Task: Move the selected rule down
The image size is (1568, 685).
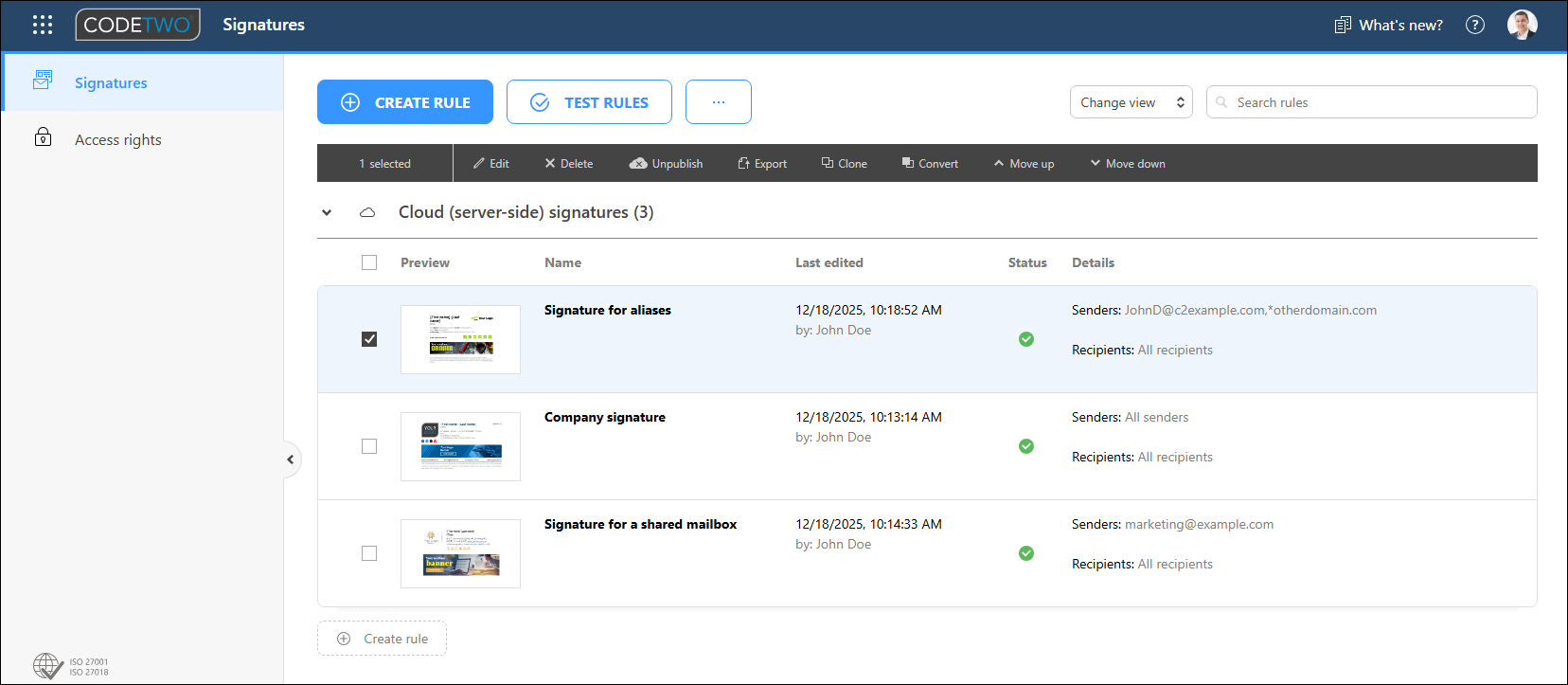Action: tap(1128, 163)
